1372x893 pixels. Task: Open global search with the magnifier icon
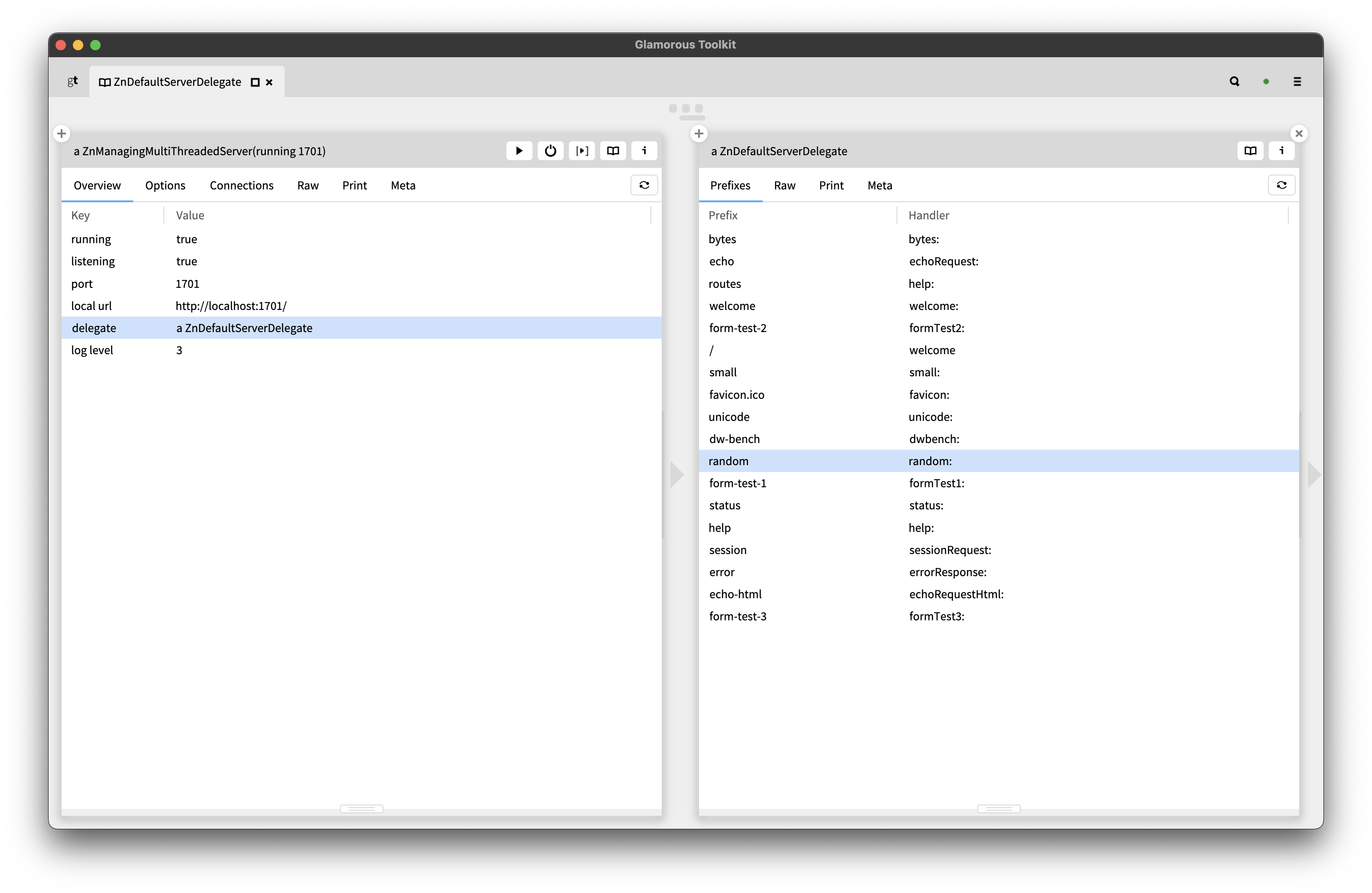coord(1234,81)
